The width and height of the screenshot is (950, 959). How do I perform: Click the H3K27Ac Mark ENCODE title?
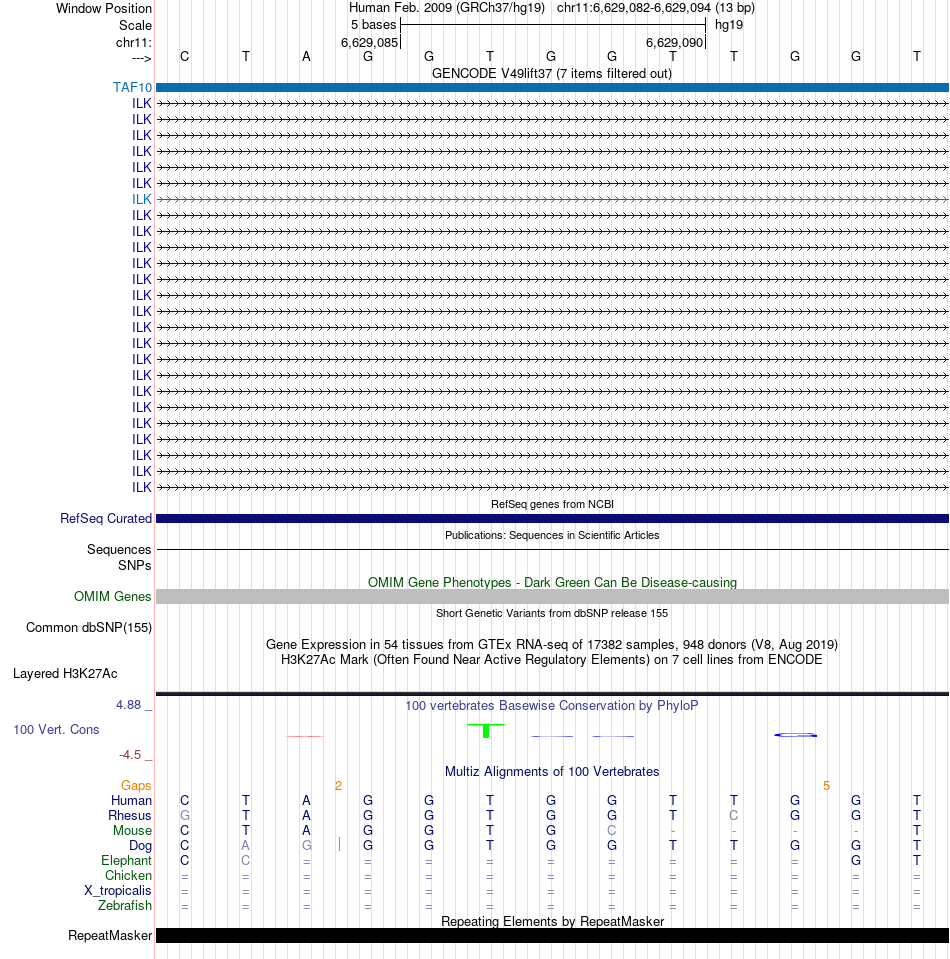[x=552, y=659]
